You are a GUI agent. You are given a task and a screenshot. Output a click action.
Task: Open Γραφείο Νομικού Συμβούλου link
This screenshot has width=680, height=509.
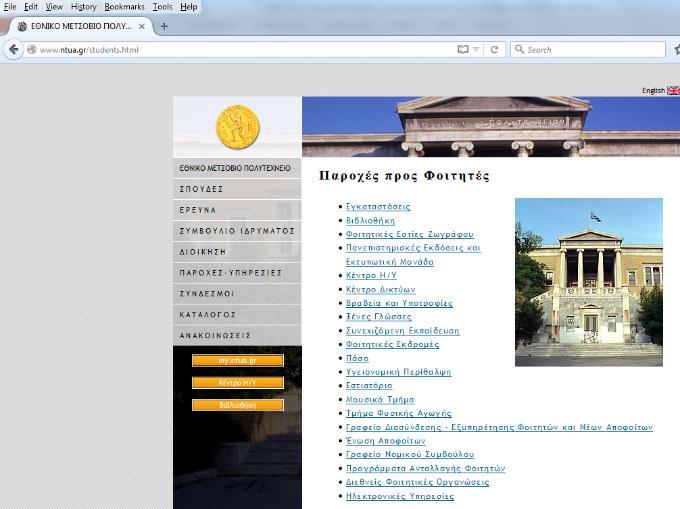pyautogui.click(x=410, y=454)
